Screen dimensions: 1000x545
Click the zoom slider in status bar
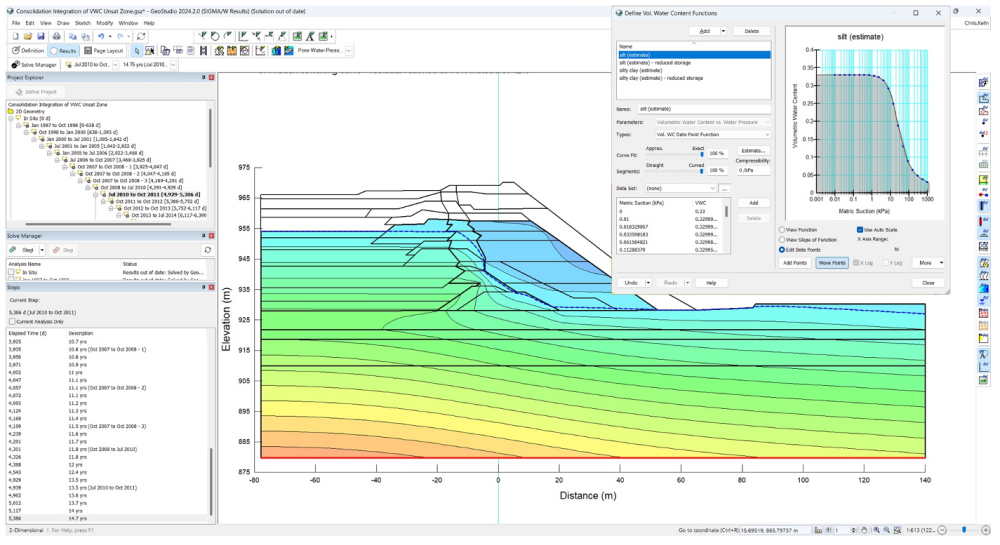pos(964,530)
